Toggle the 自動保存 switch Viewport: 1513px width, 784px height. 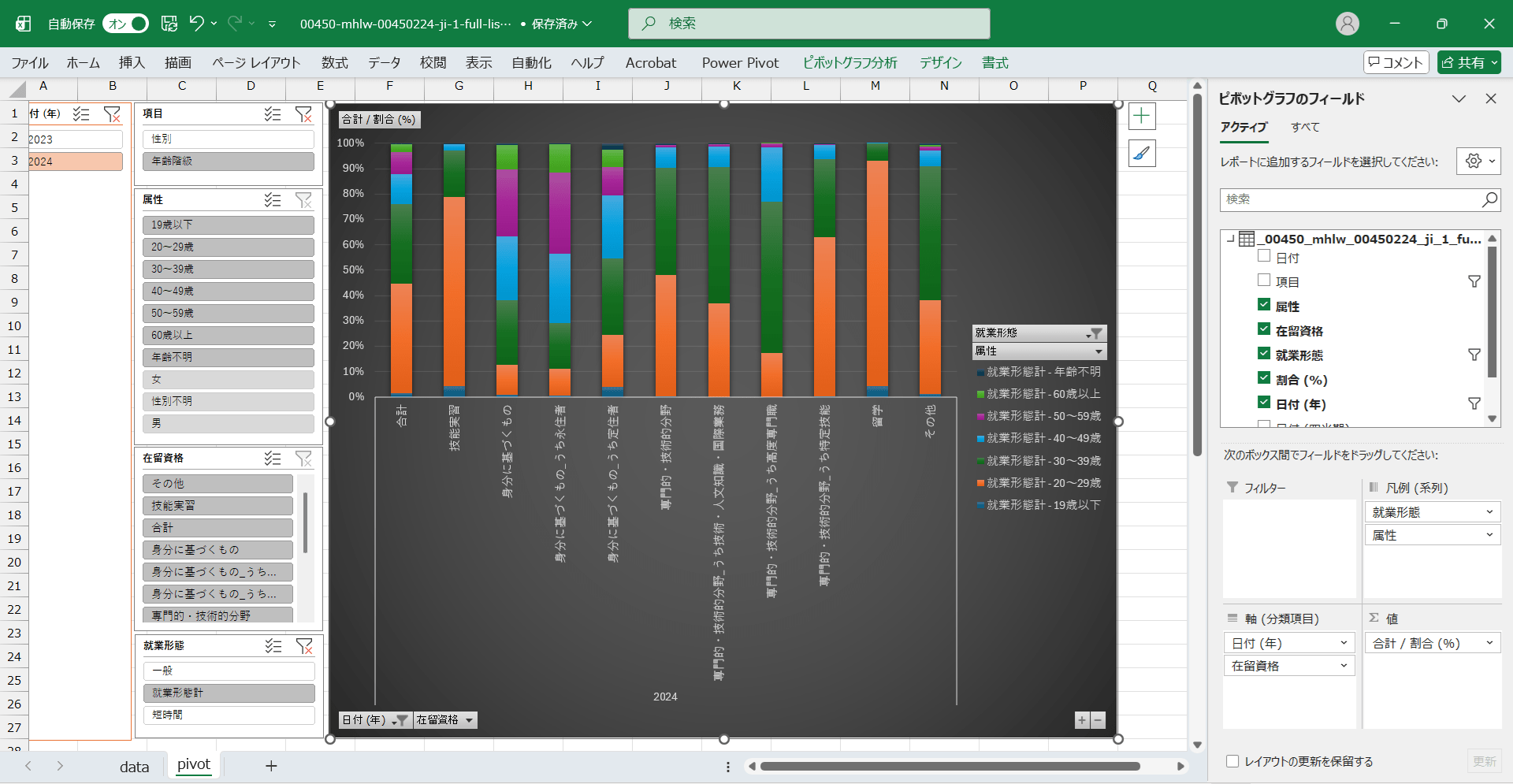pyautogui.click(x=125, y=24)
